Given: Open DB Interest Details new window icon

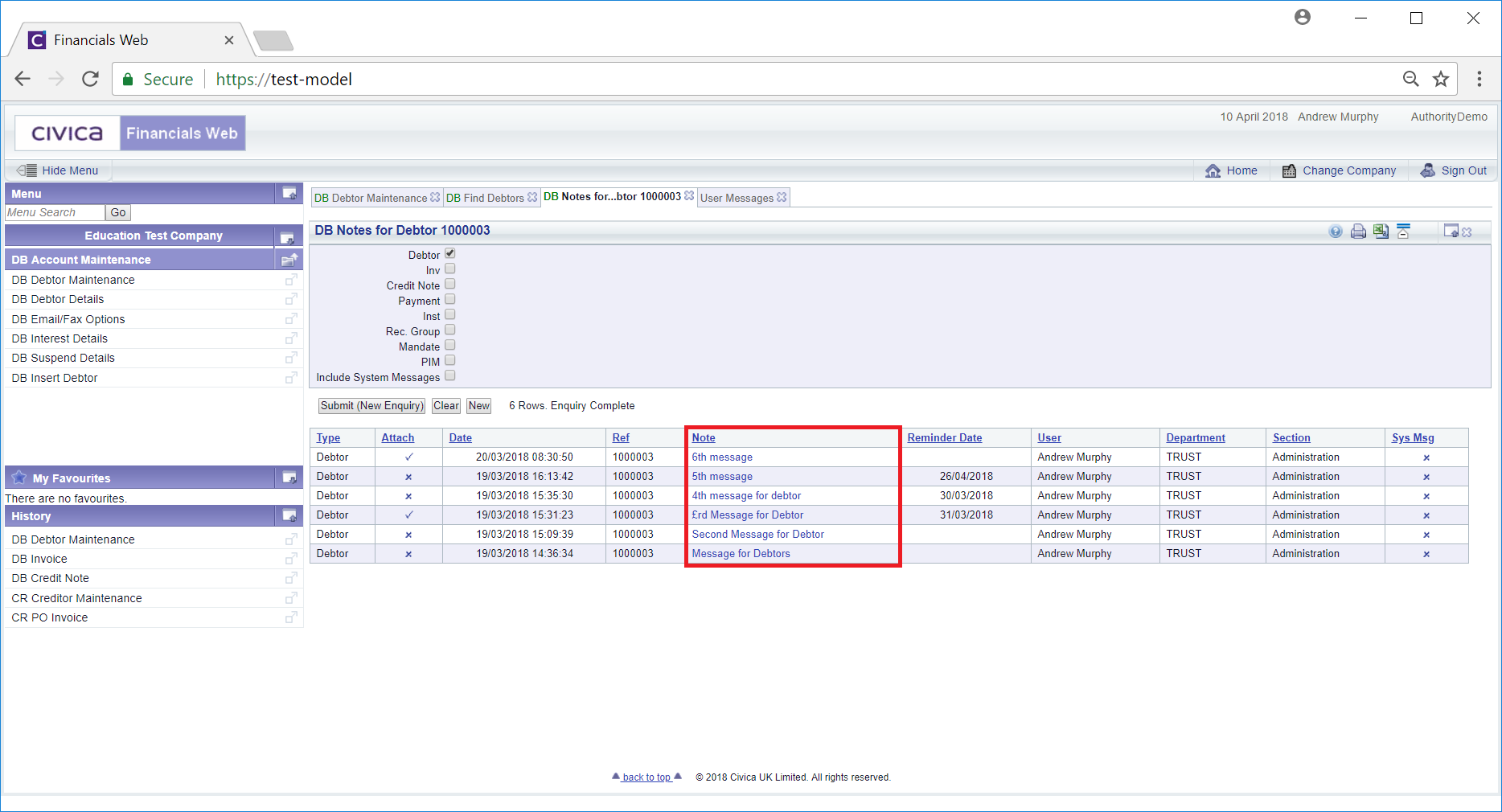Looking at the screenshot, I should click(291, 338).
